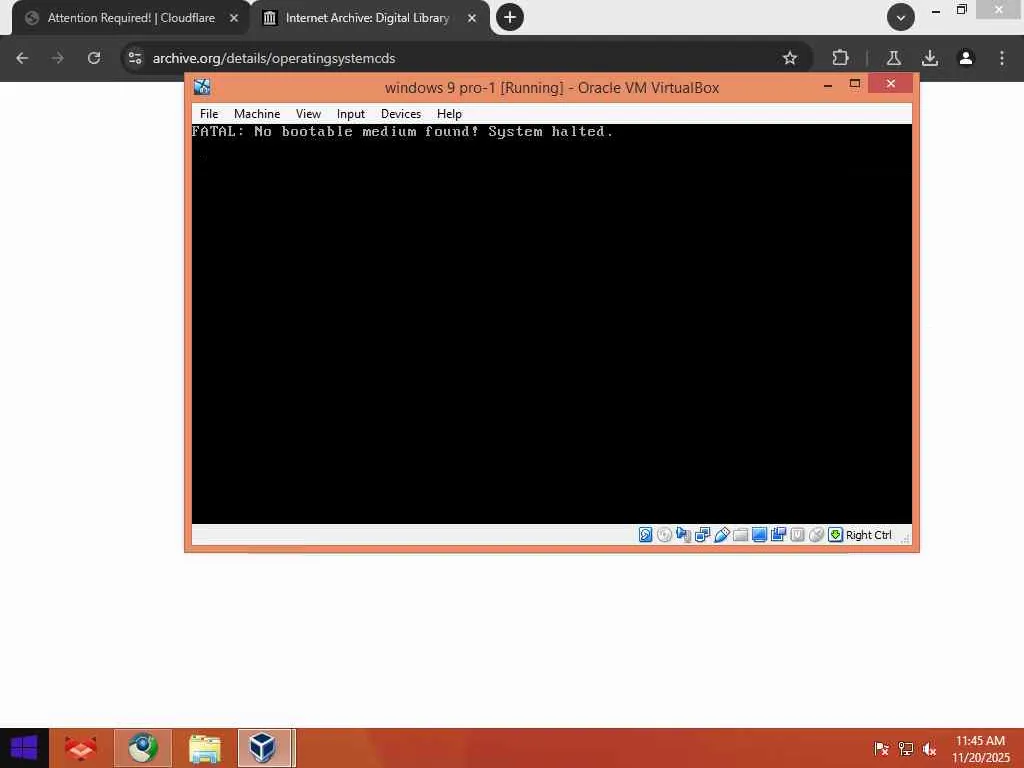Close the Cloudflare tab
1024x768 pixels.
(x=234, y=18)
